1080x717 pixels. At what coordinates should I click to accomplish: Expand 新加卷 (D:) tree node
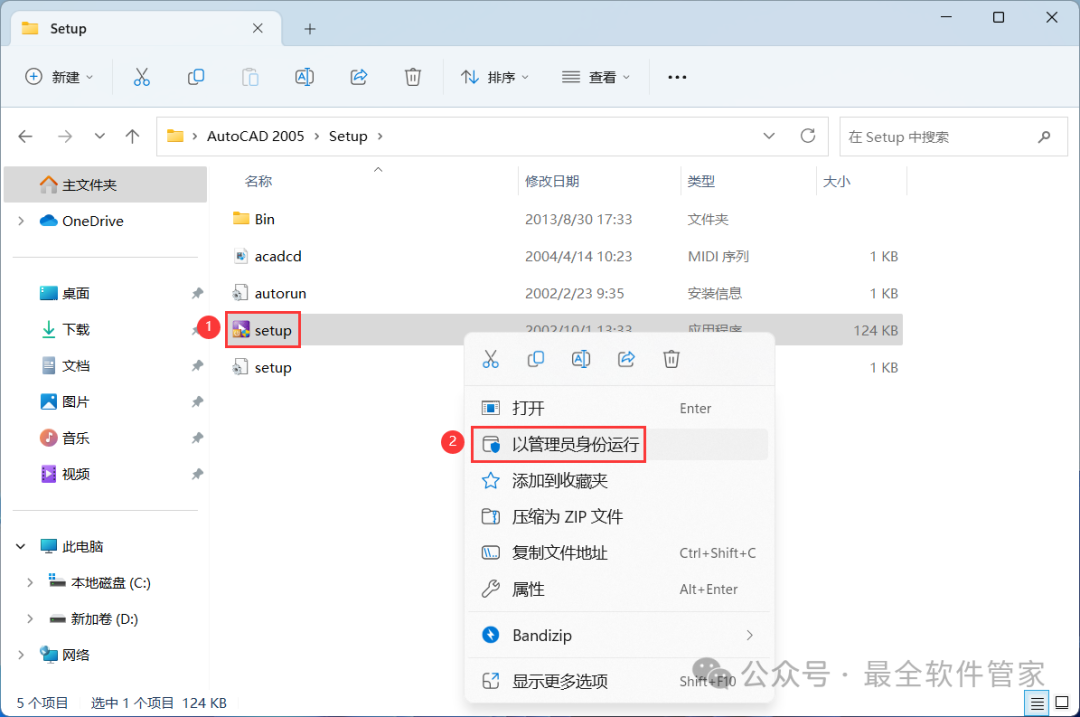[x=30, y=619]
